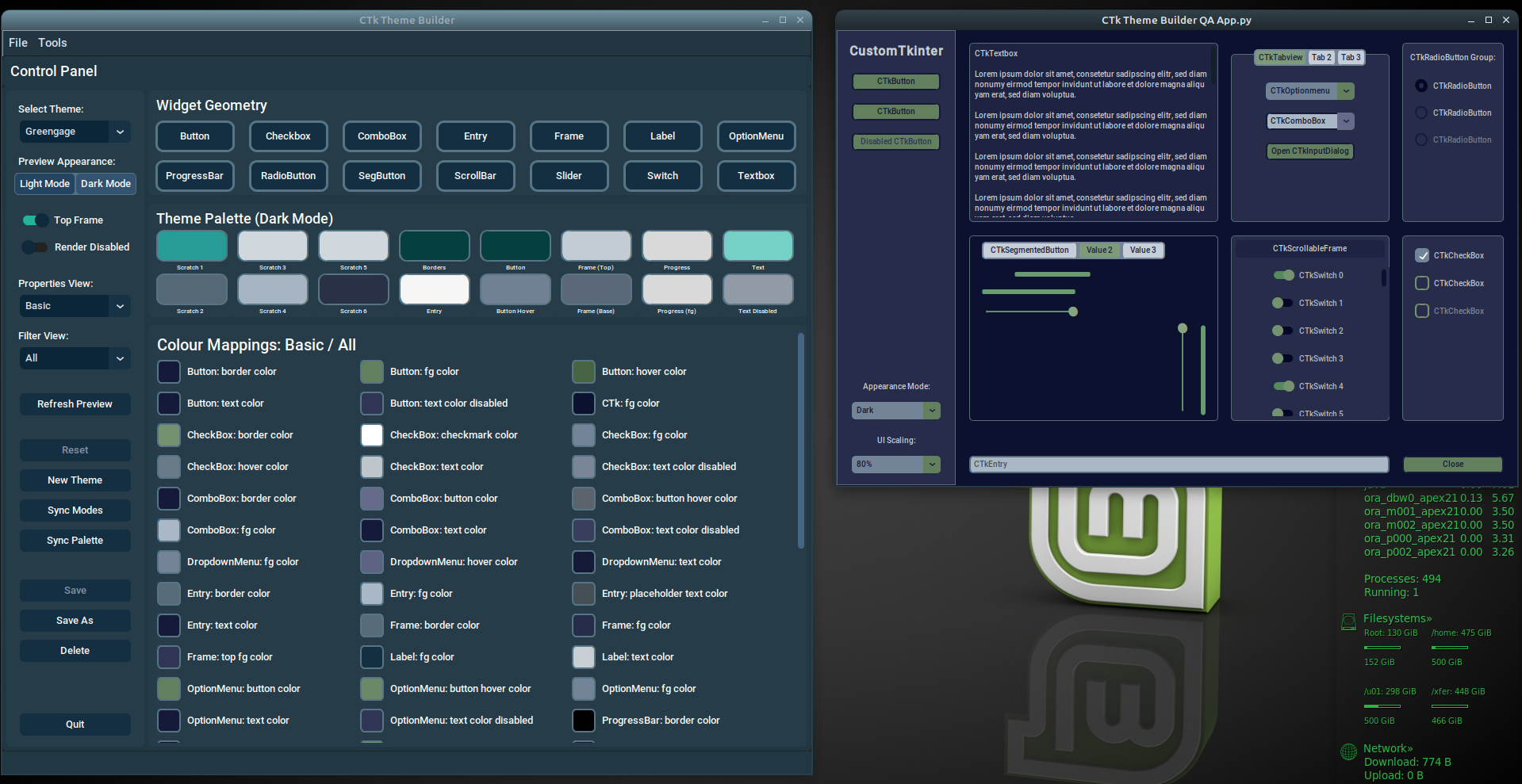Open the UI Scaling dropdown

pyautogui.click(x=895, y=464)
